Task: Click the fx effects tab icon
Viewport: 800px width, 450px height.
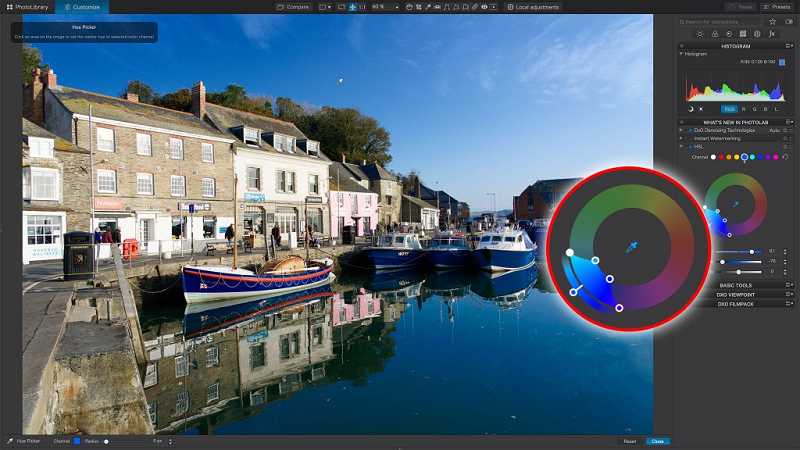Action: pos(772,33)
